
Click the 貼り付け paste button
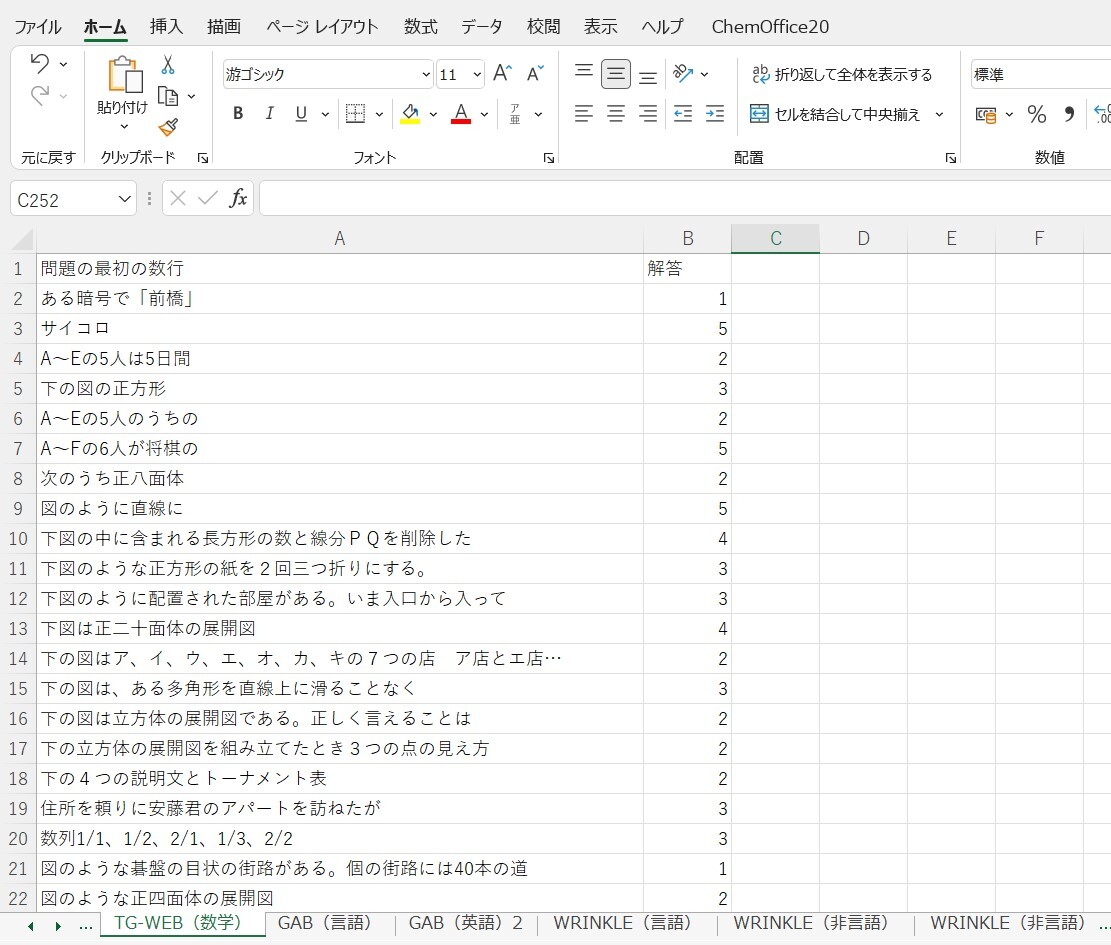122,92
